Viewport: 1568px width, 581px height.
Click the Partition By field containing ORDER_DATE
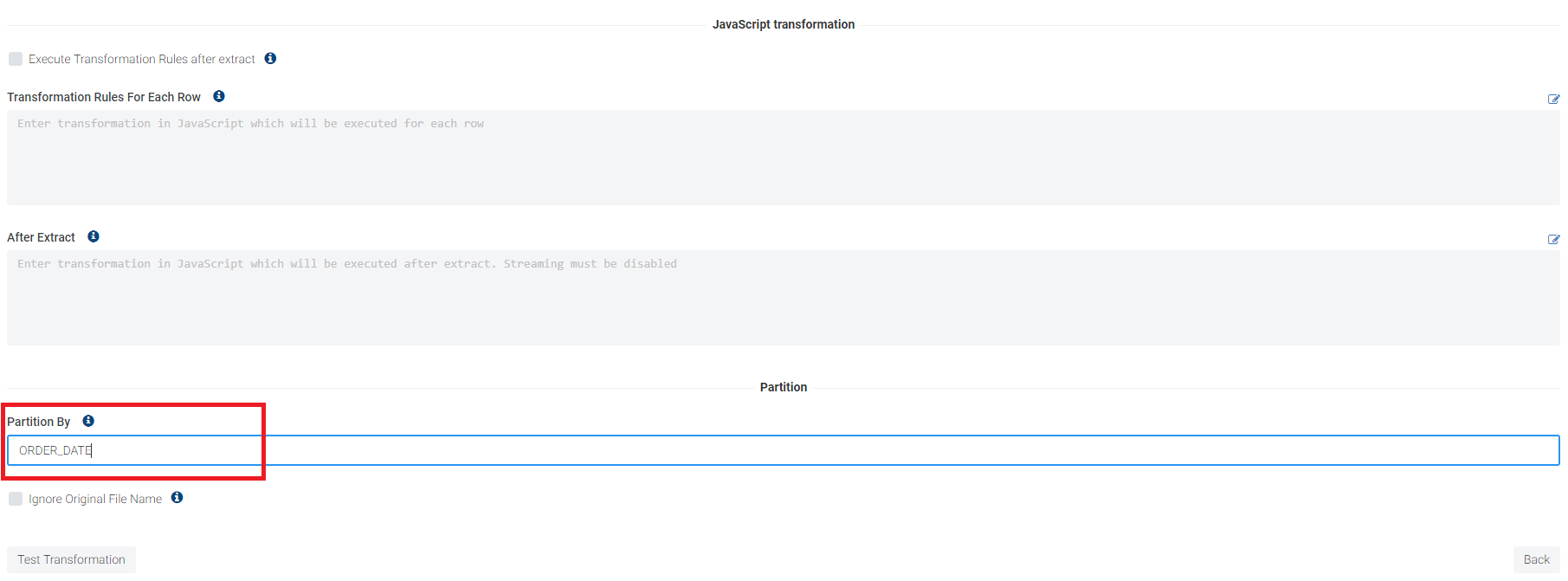tap(783, 450)
